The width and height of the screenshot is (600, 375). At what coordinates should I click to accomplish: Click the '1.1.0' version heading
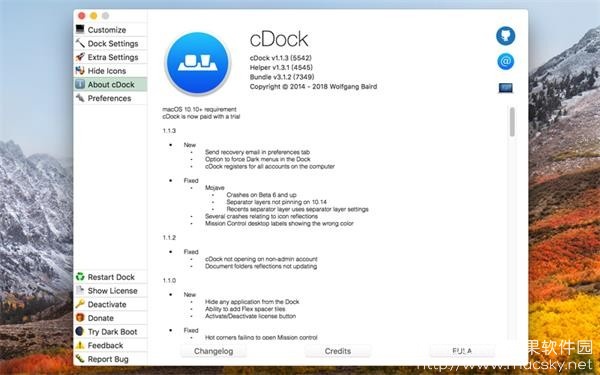[169, 280]
